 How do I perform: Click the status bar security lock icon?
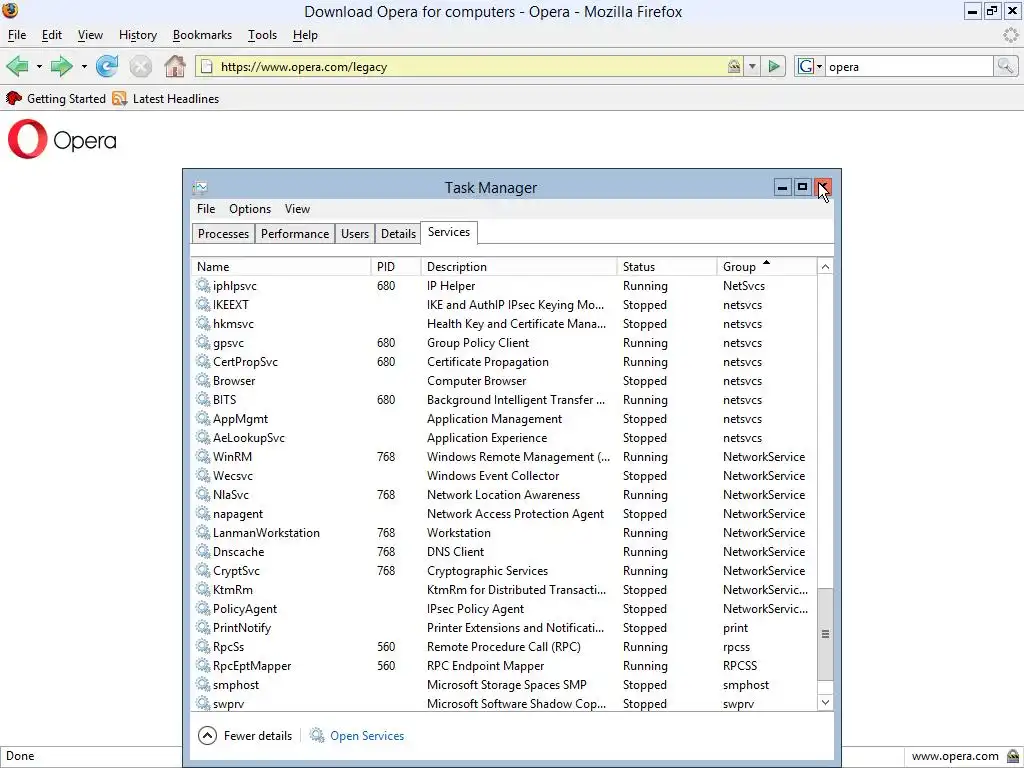tap(1012, 756)
